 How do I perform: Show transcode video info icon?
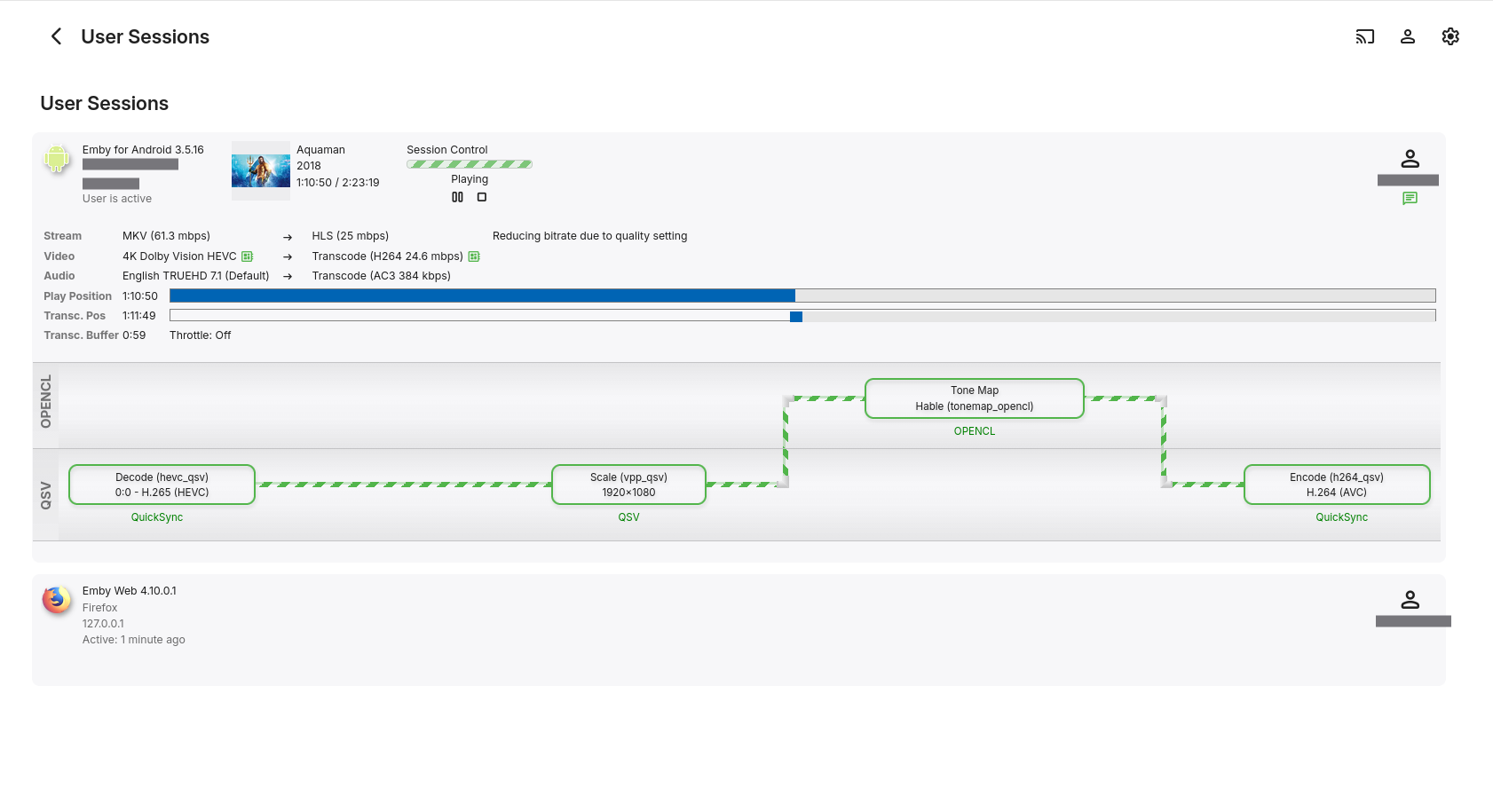click(x=474, y=256)
